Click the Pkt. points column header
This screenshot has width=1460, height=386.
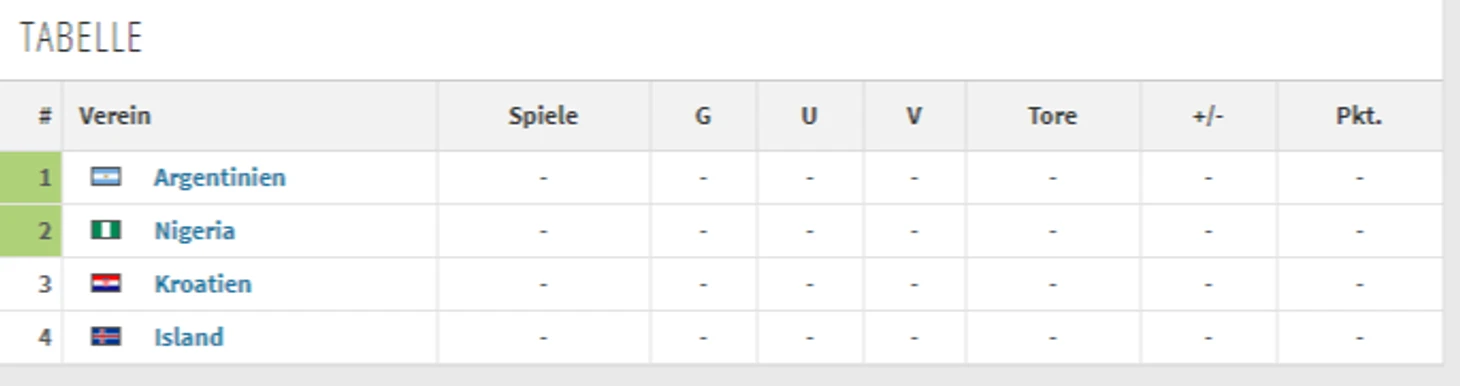(1359, 116)
